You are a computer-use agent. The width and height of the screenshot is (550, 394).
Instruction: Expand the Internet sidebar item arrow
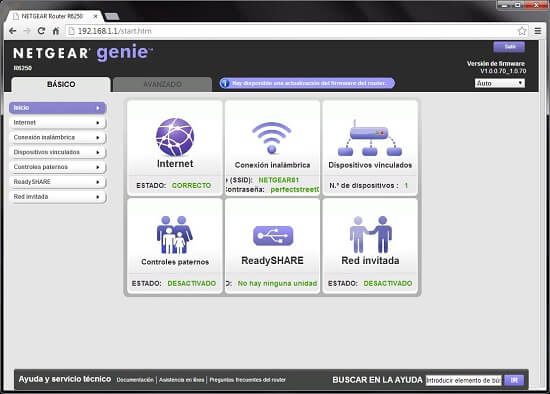click(98, 123)
